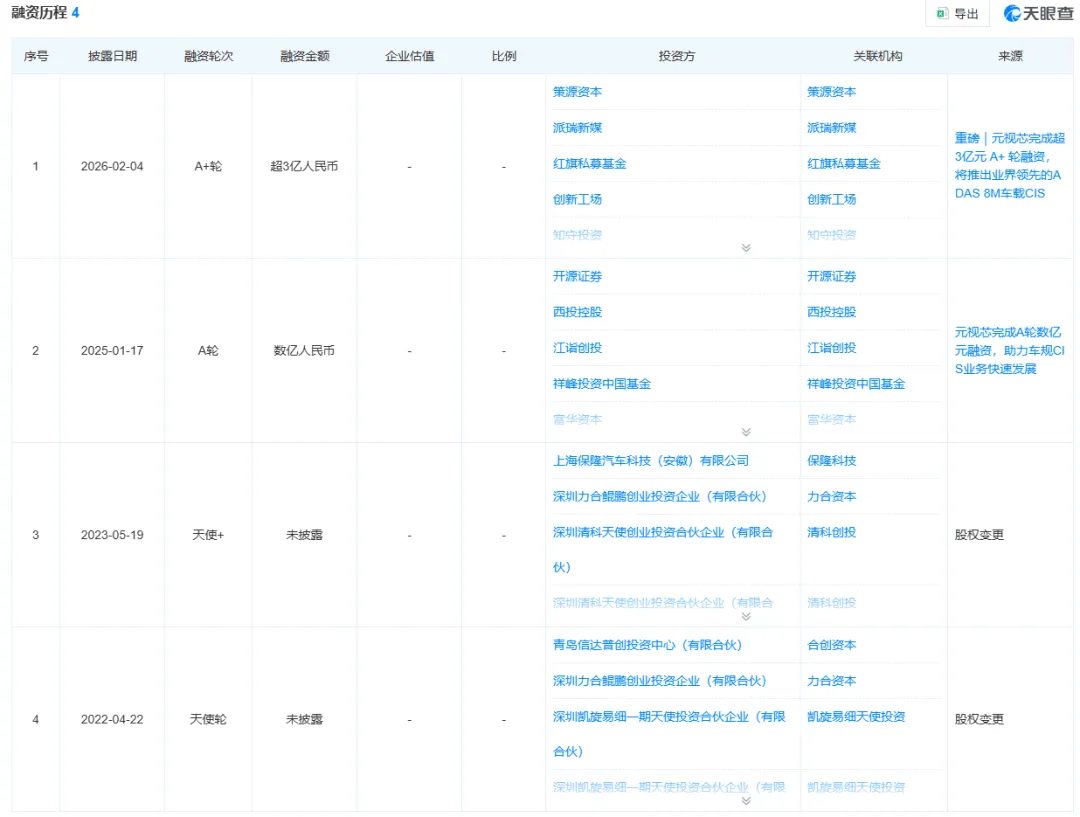The width and height of the screenshot is (1080, 817).
Task: Select the 超3亿人民币 amount cell
Action: [x=304, y=166]
